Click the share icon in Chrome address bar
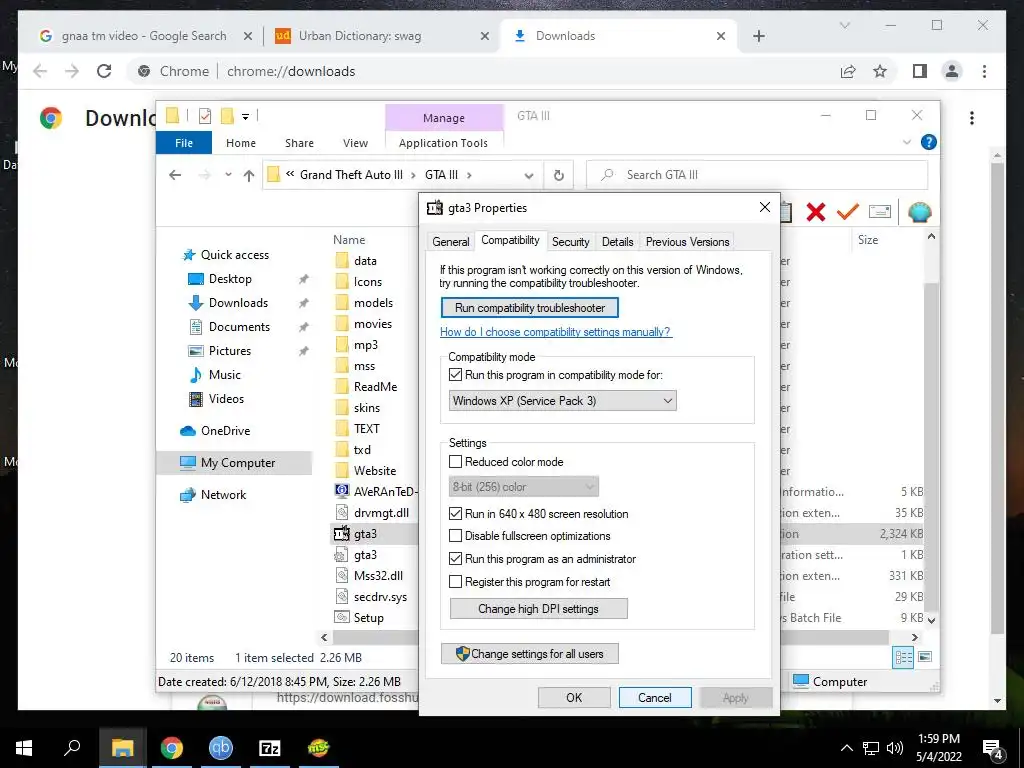The image size is (1024, 768). 848,71
